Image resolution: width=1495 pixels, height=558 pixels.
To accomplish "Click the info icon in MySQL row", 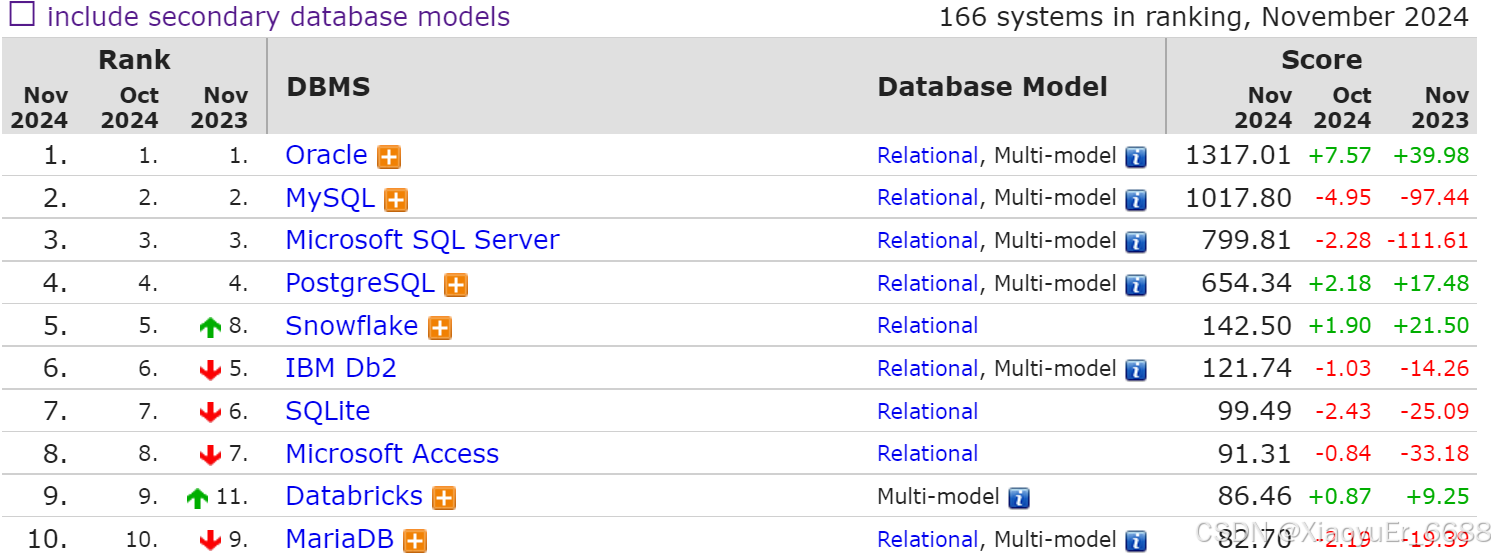I will pos(1136,200).
